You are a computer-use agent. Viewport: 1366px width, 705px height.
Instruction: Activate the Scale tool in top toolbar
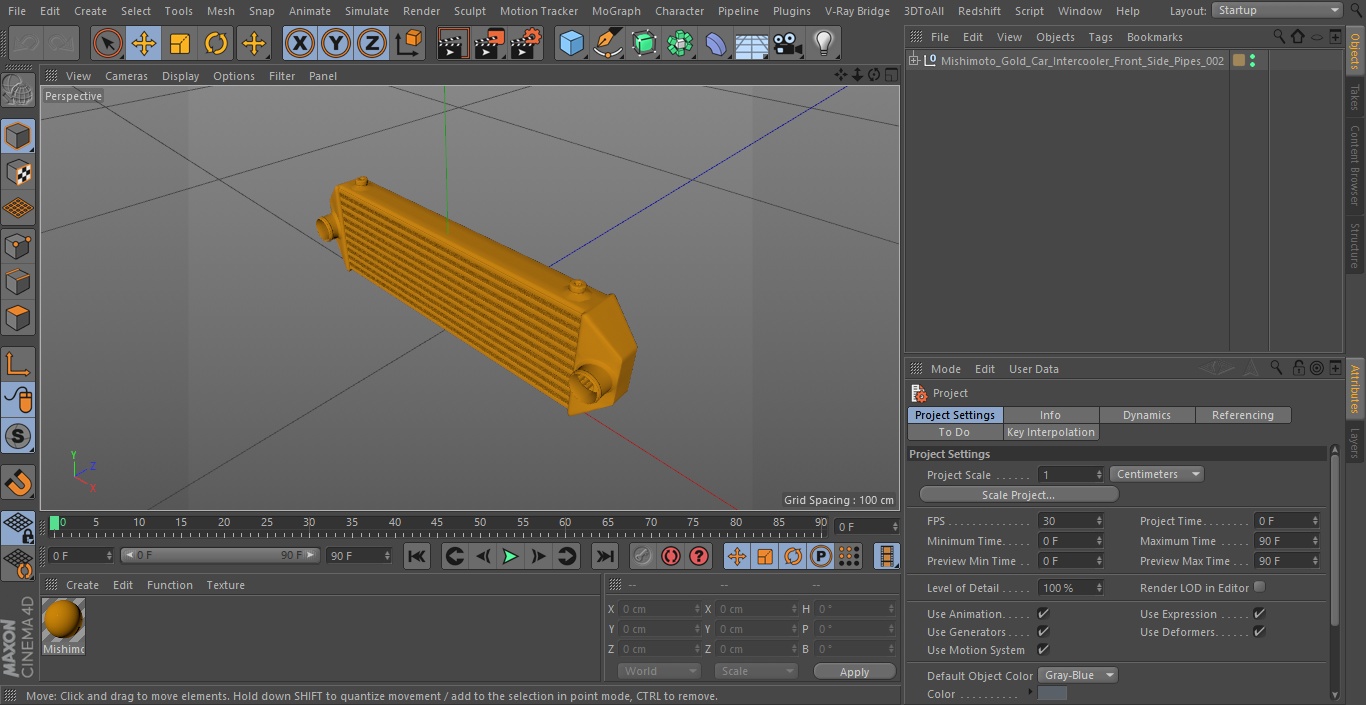click(x=180, y=44)
